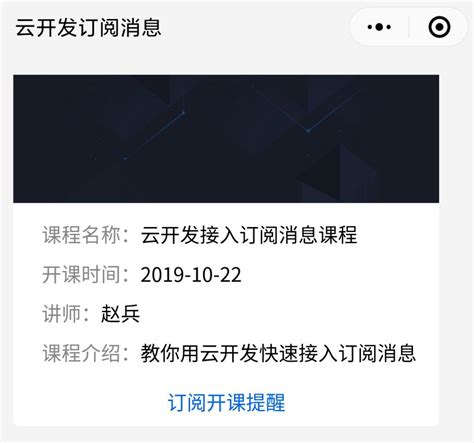Close mini program via circle target icon
Image resolution: width=474 pixels, height=443 pixels.
click(439, 27)
